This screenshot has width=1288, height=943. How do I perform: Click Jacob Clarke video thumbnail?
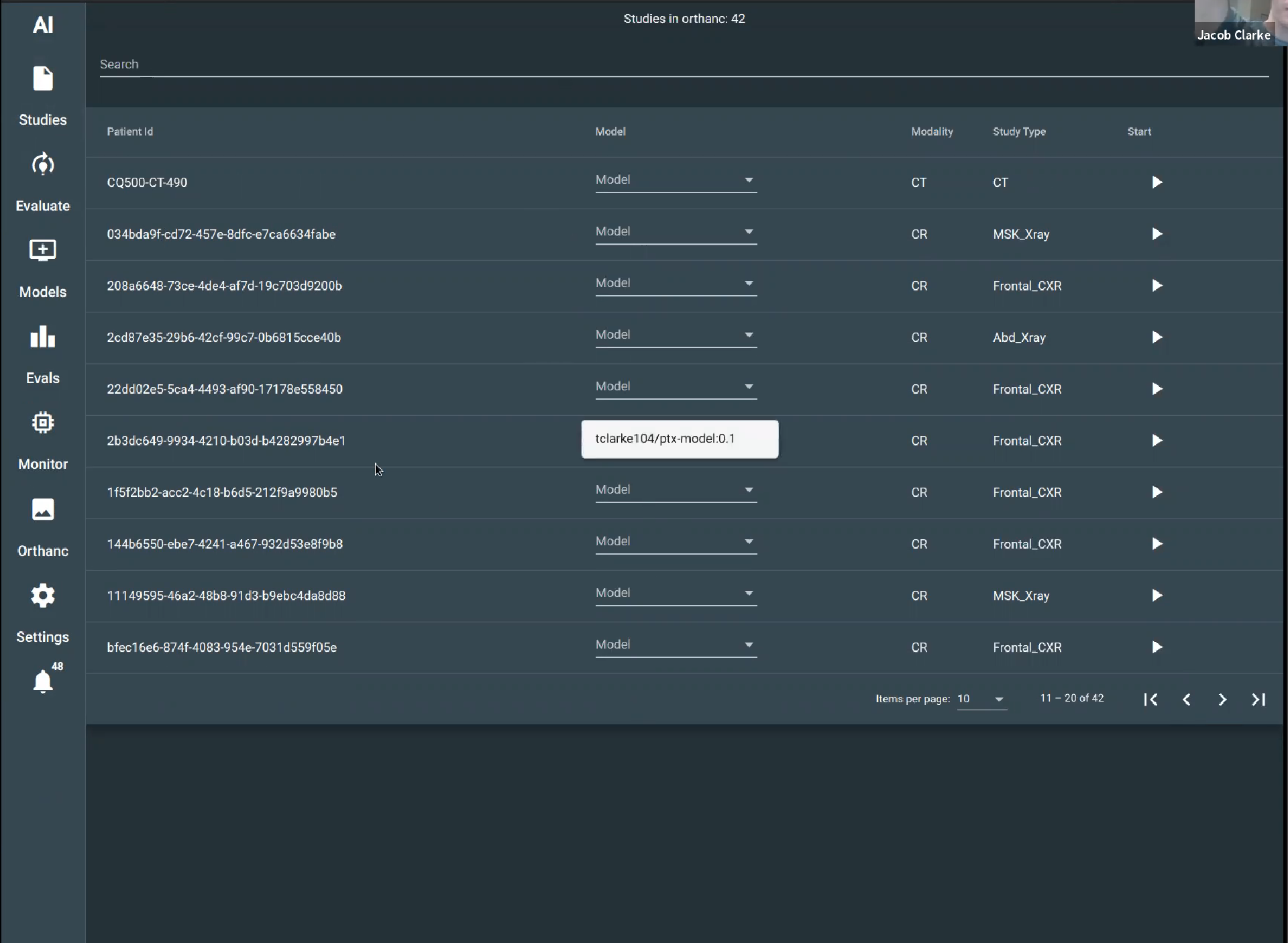click(1240, 23)
